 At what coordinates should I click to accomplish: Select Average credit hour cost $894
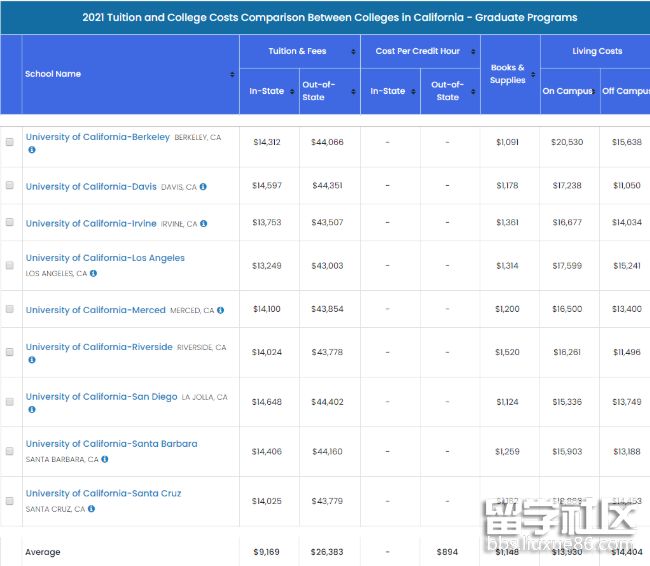pyautogui.click(x=447, y=552)
